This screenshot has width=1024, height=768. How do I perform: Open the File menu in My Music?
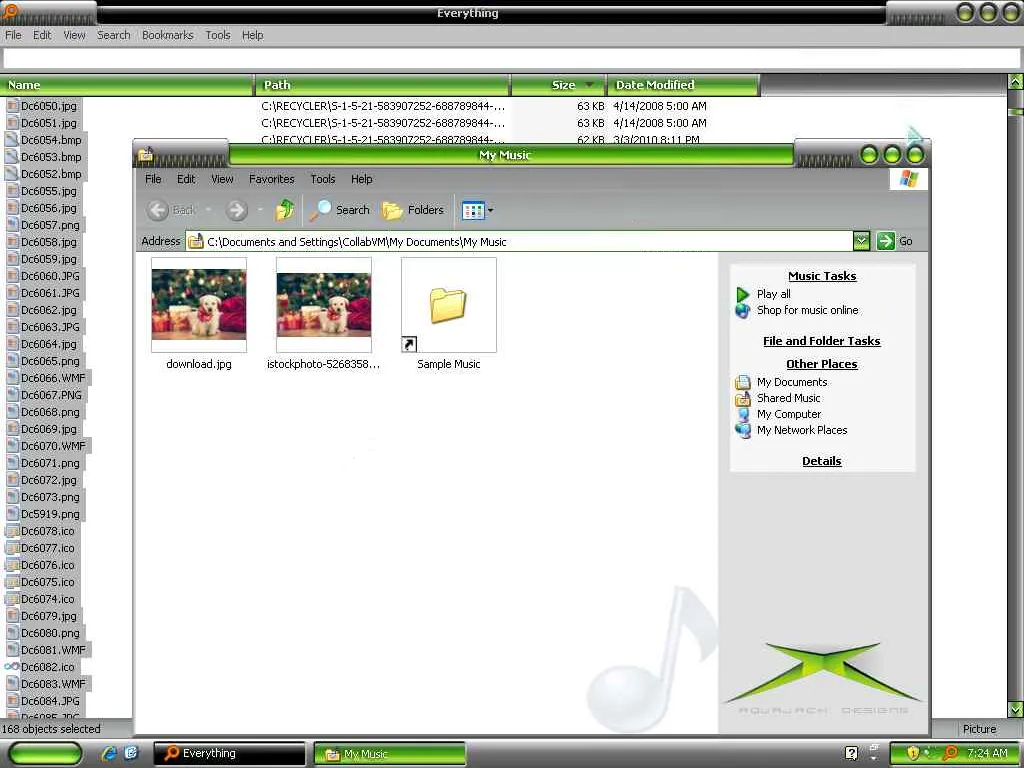[153, 179]
